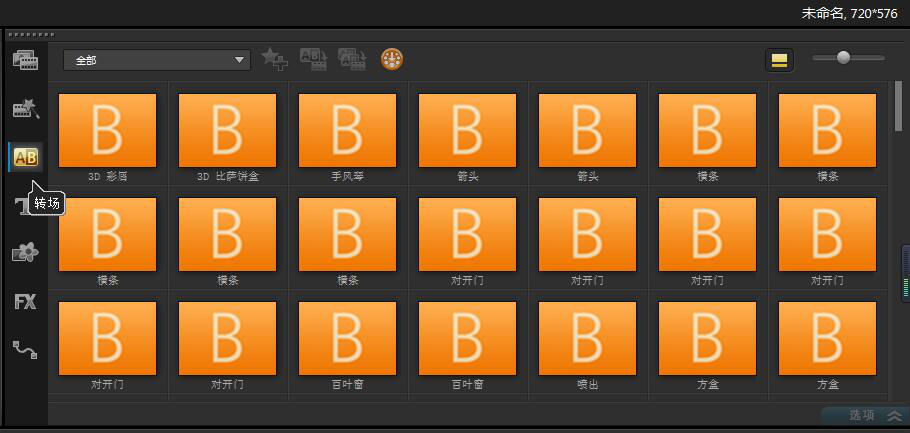Expand the 选项 options panel

click(x=861, y=415)
